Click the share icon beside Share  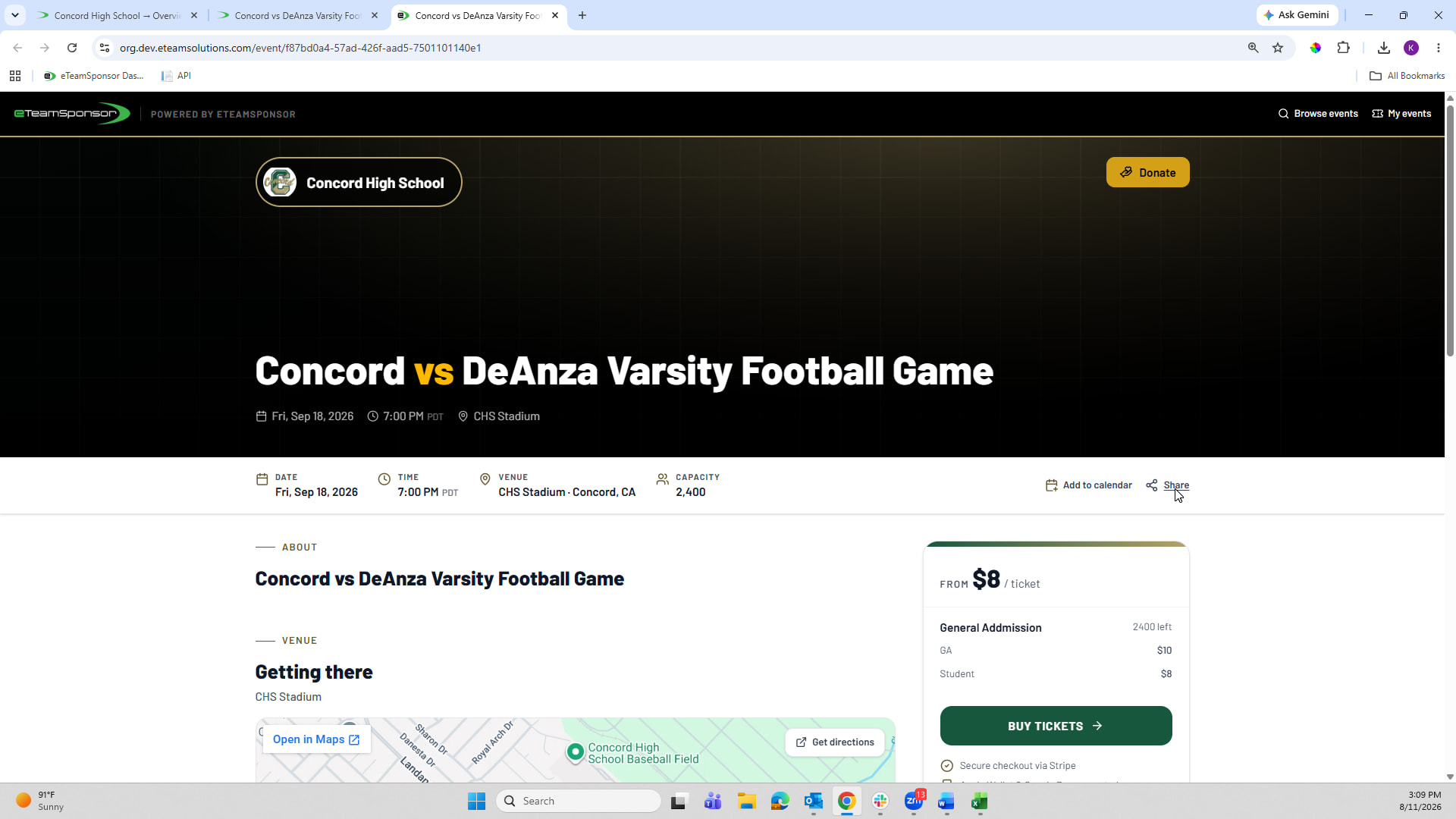(x=1151, y=485)
